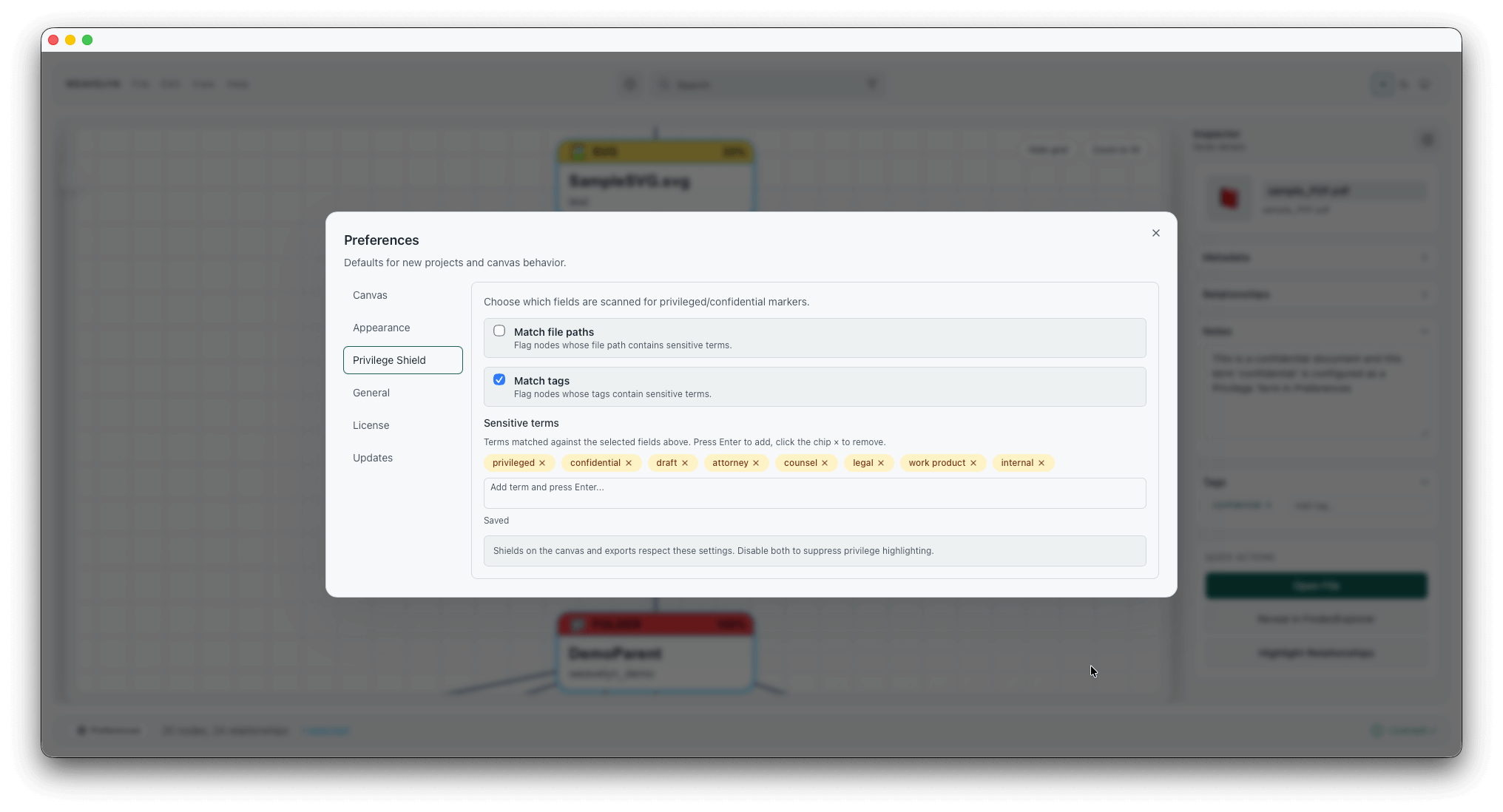Go to General preferences section
The width and height of the screenshot is (1503, 812).
[371, 393]
